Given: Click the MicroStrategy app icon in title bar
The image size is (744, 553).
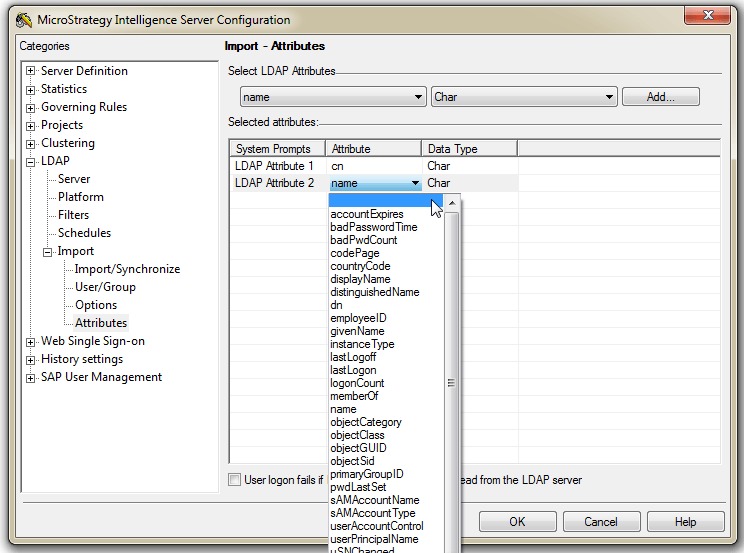Looking at the screenshot, I should tap(23, 20).
